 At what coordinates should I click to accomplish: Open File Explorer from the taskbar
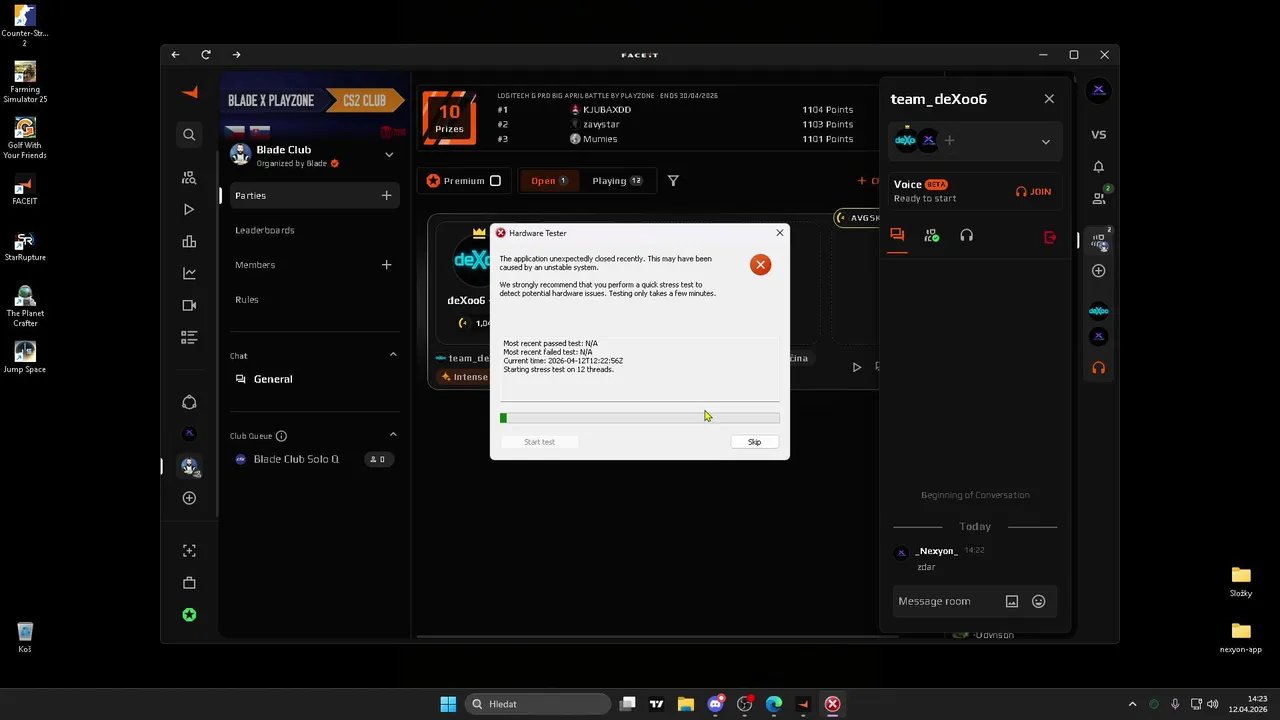(686, 704)
